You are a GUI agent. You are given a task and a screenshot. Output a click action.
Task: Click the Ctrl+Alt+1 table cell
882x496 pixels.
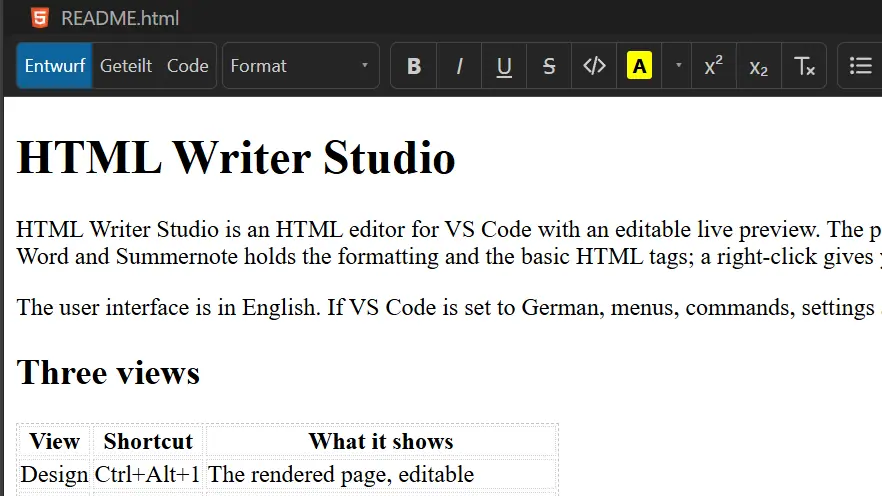148,474
